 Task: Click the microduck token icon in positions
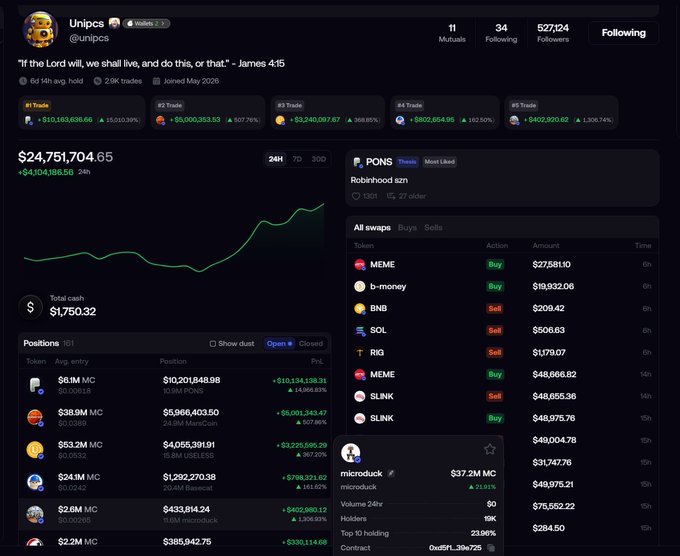35,514
